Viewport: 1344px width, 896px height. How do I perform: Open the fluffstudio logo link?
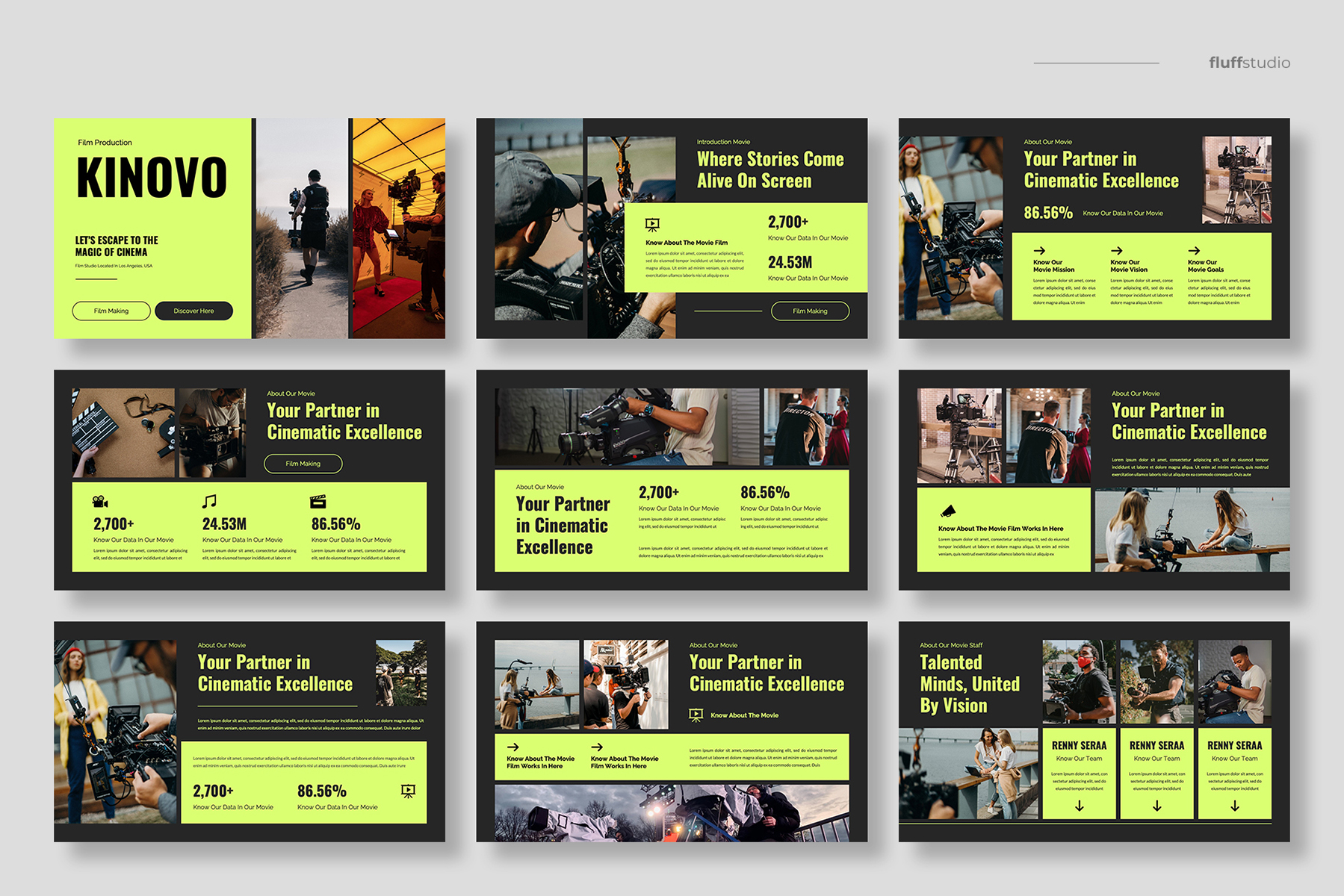[1249, 63]
